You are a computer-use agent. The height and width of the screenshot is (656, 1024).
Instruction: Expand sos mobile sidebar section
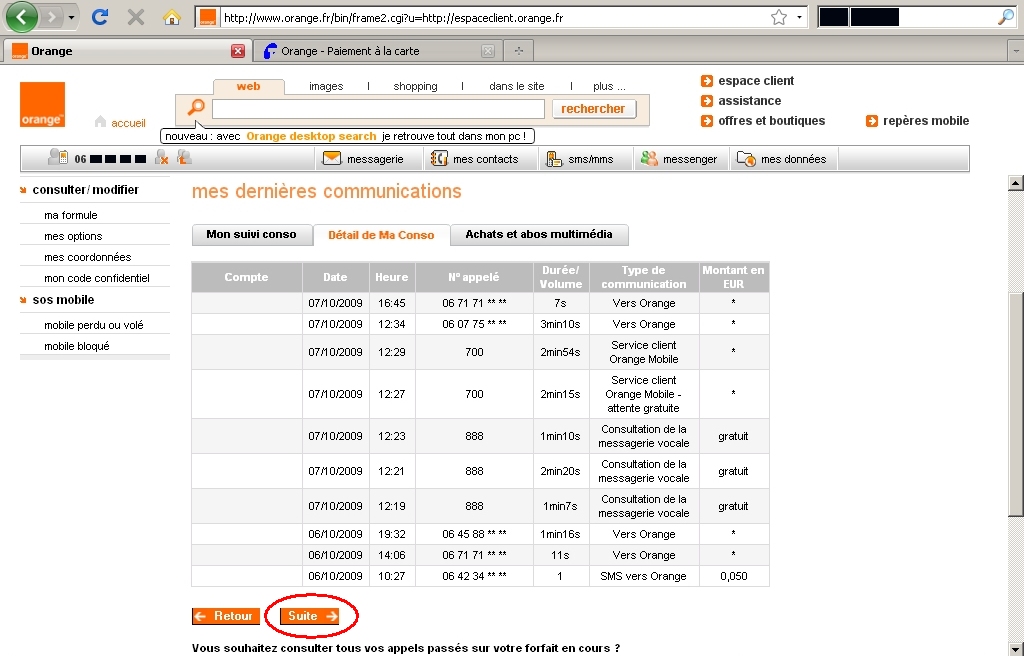click(x=63, y=300)
